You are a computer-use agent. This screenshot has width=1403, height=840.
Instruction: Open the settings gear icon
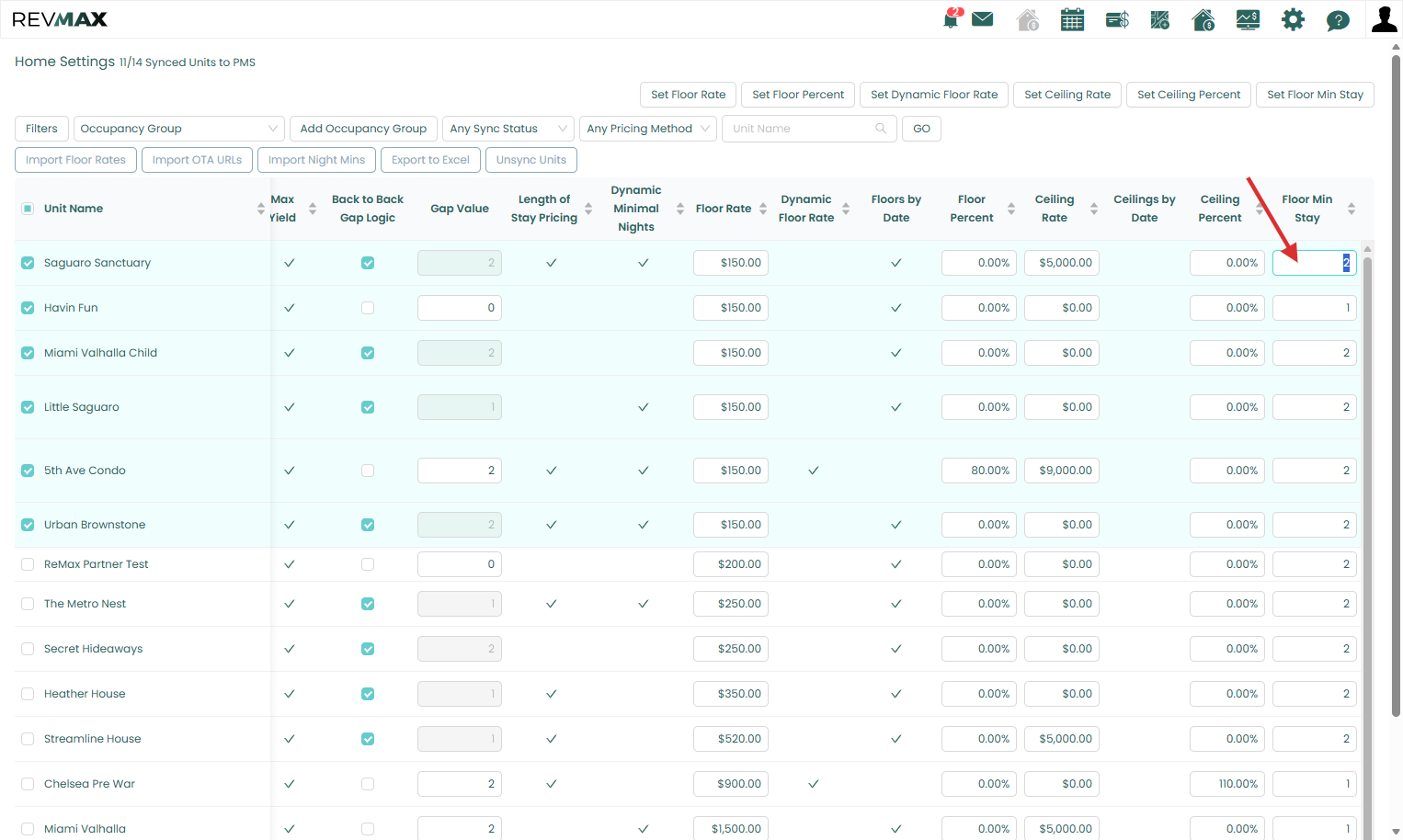[x=1293, y=19]
